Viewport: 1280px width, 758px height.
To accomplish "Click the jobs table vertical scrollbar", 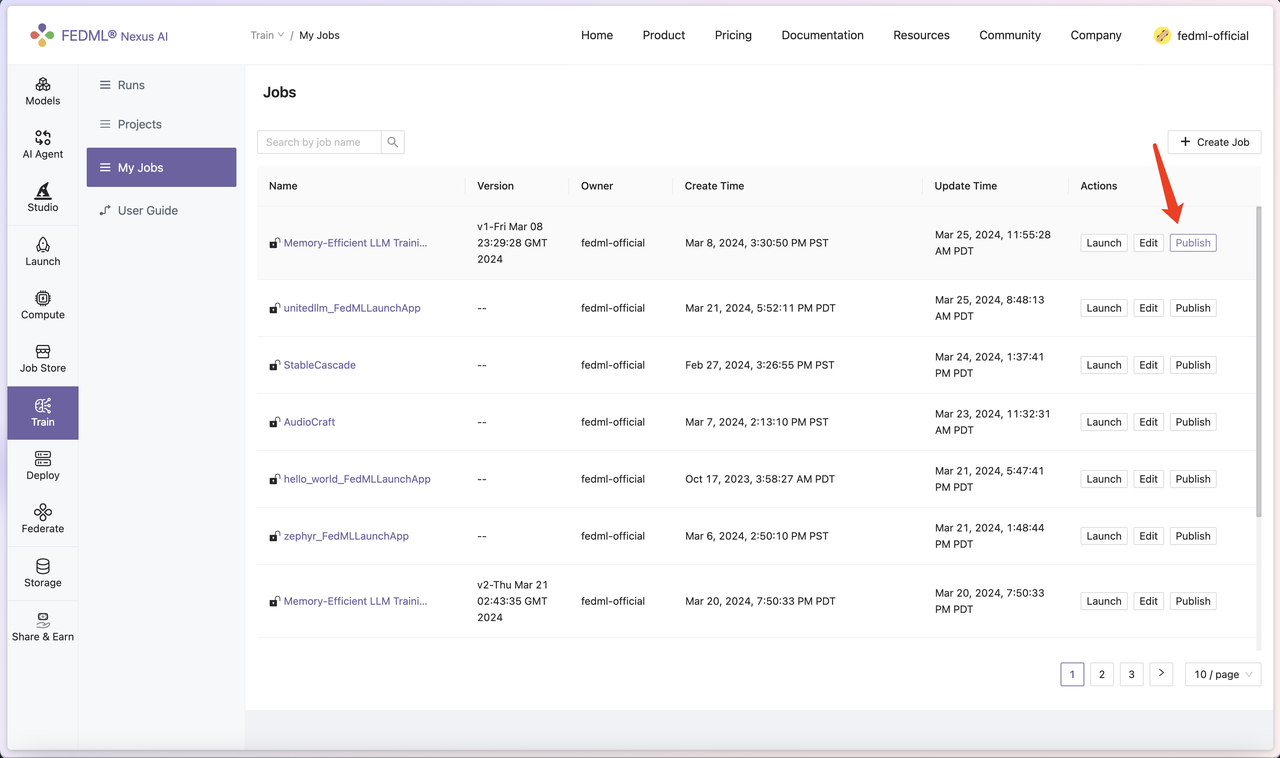I will click(1258, 361).
